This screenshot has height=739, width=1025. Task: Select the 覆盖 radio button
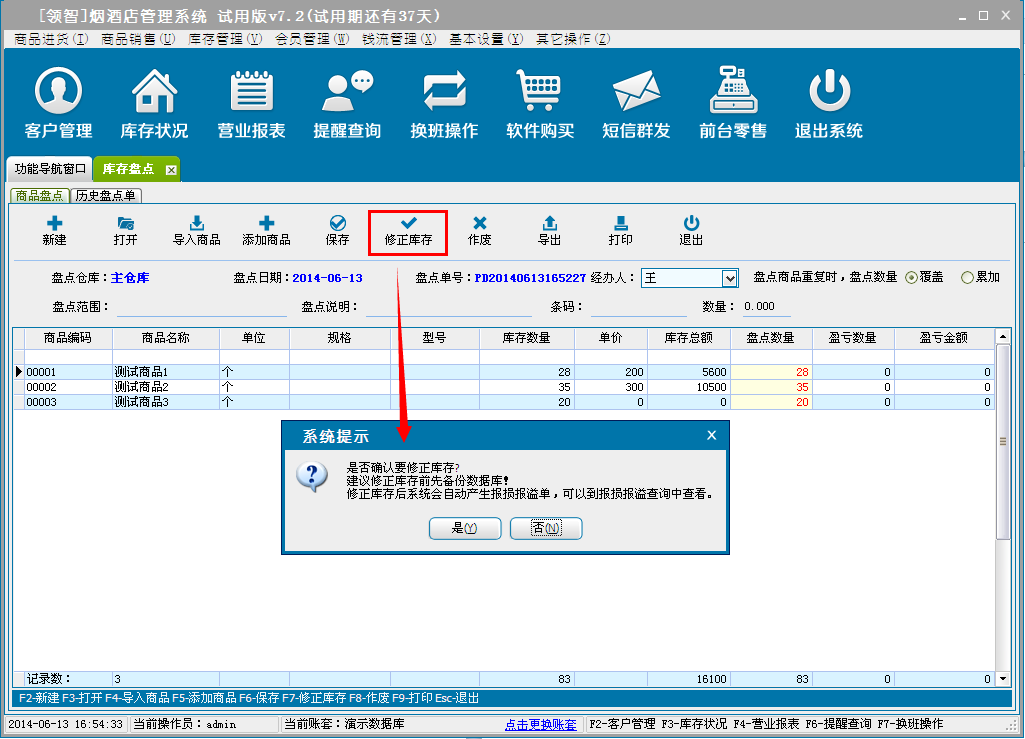click(x=911, y=277)
